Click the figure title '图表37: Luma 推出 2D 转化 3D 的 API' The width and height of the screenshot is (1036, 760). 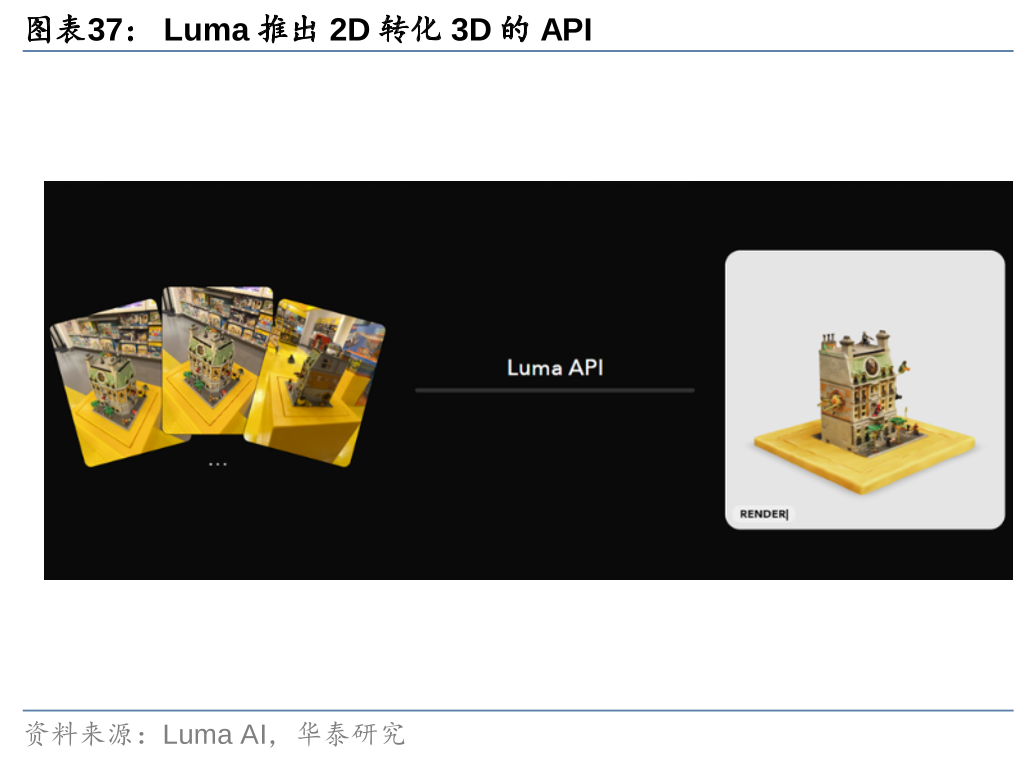309,30
